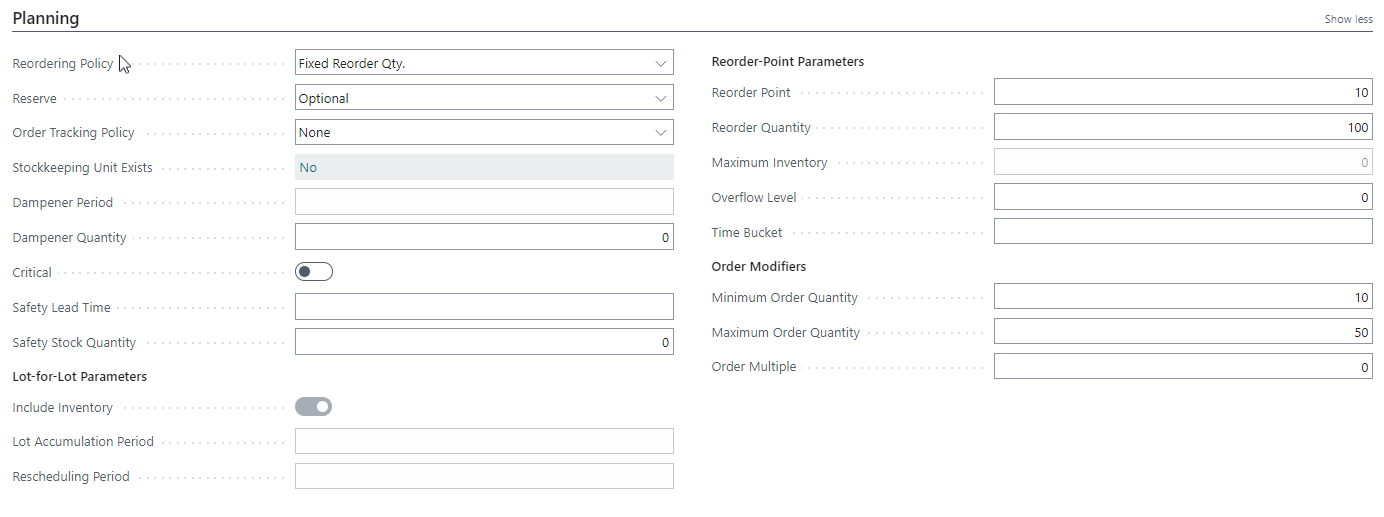Toggle the Critical switch

(x=314, y=272)
